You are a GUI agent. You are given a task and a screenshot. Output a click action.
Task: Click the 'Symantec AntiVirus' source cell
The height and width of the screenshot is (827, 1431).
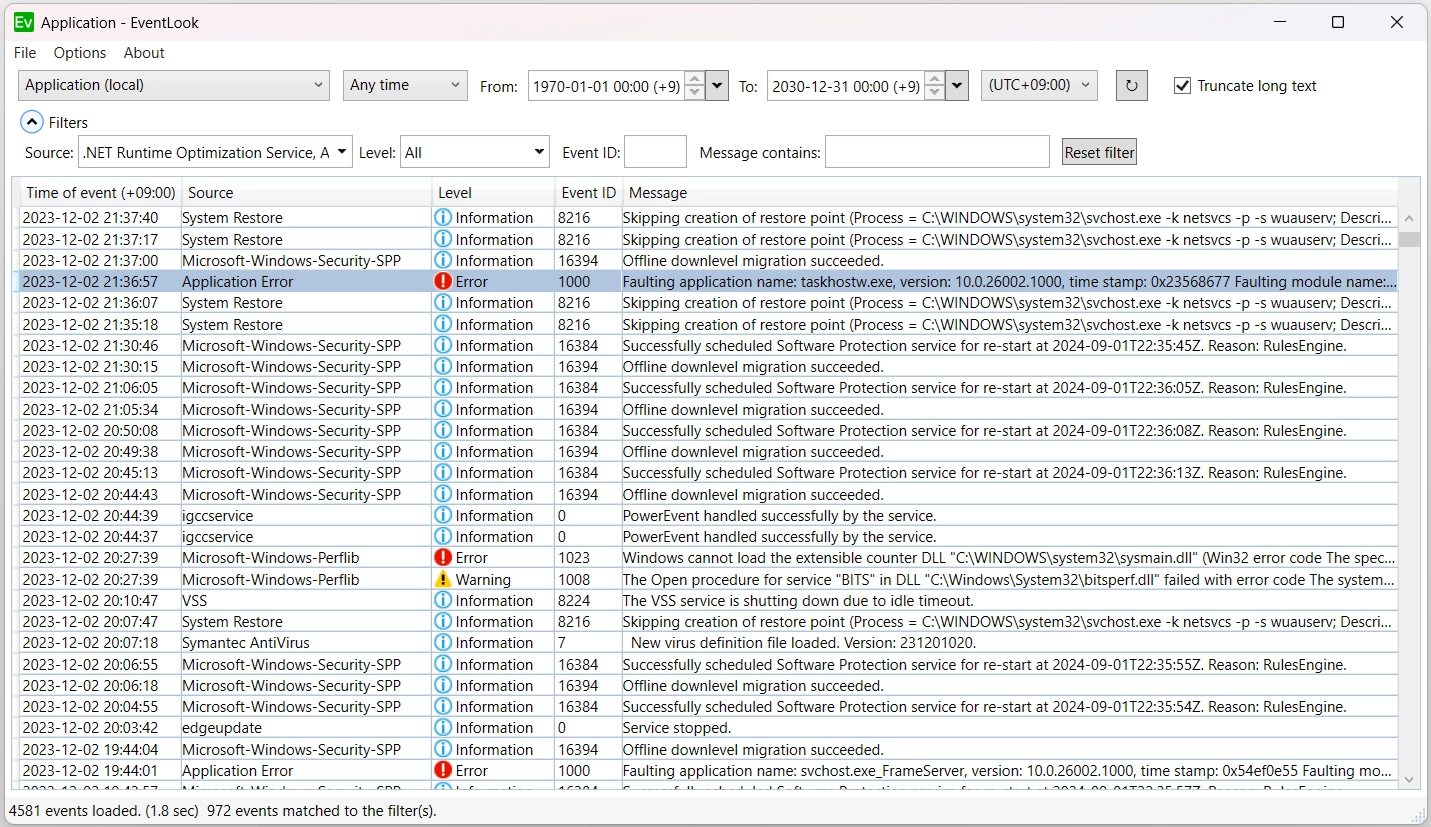306,643
